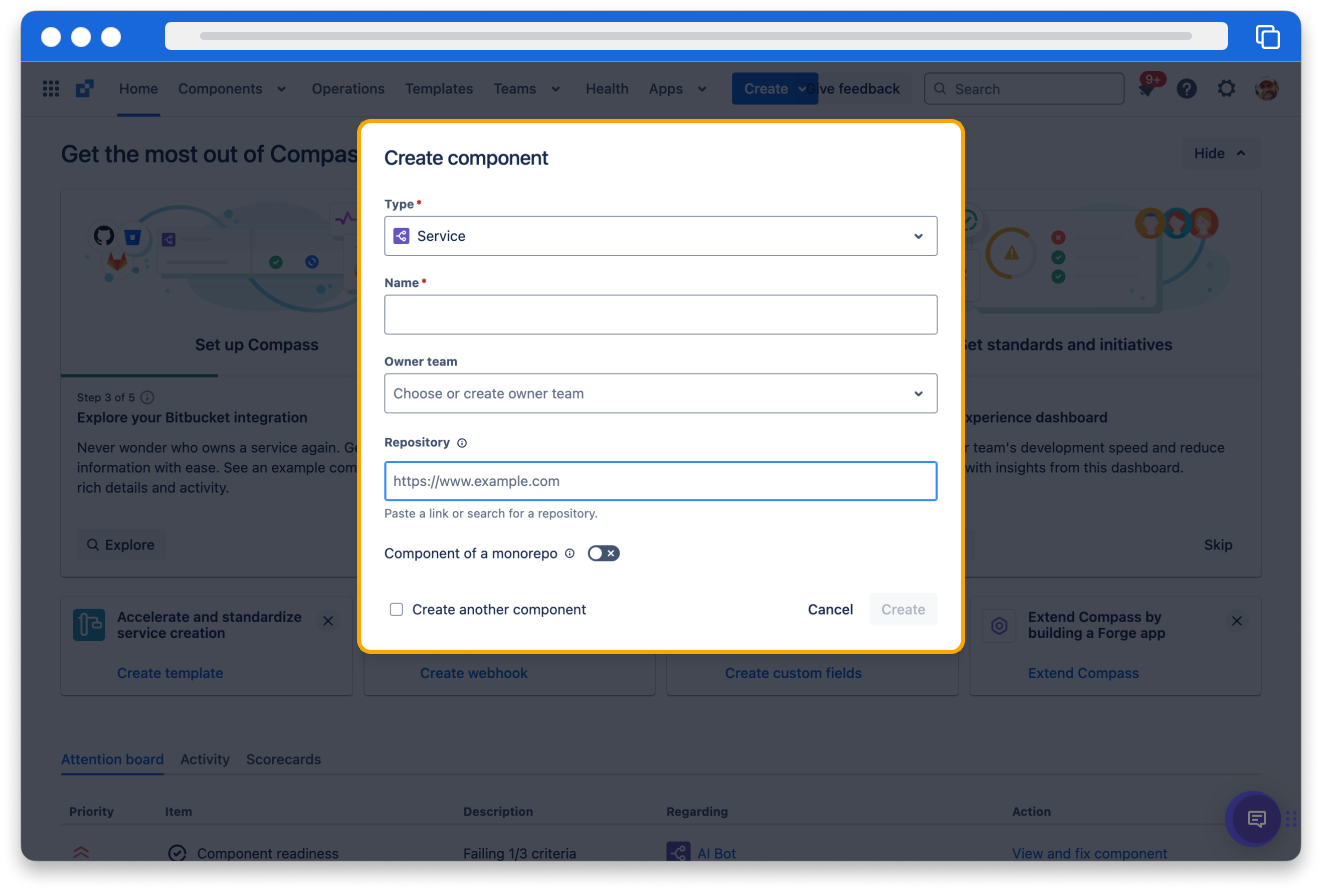Toggle Component of a monorepo switch
Image resolution: width=1322 pixels, height=892 pixels.
click(604, 553)
